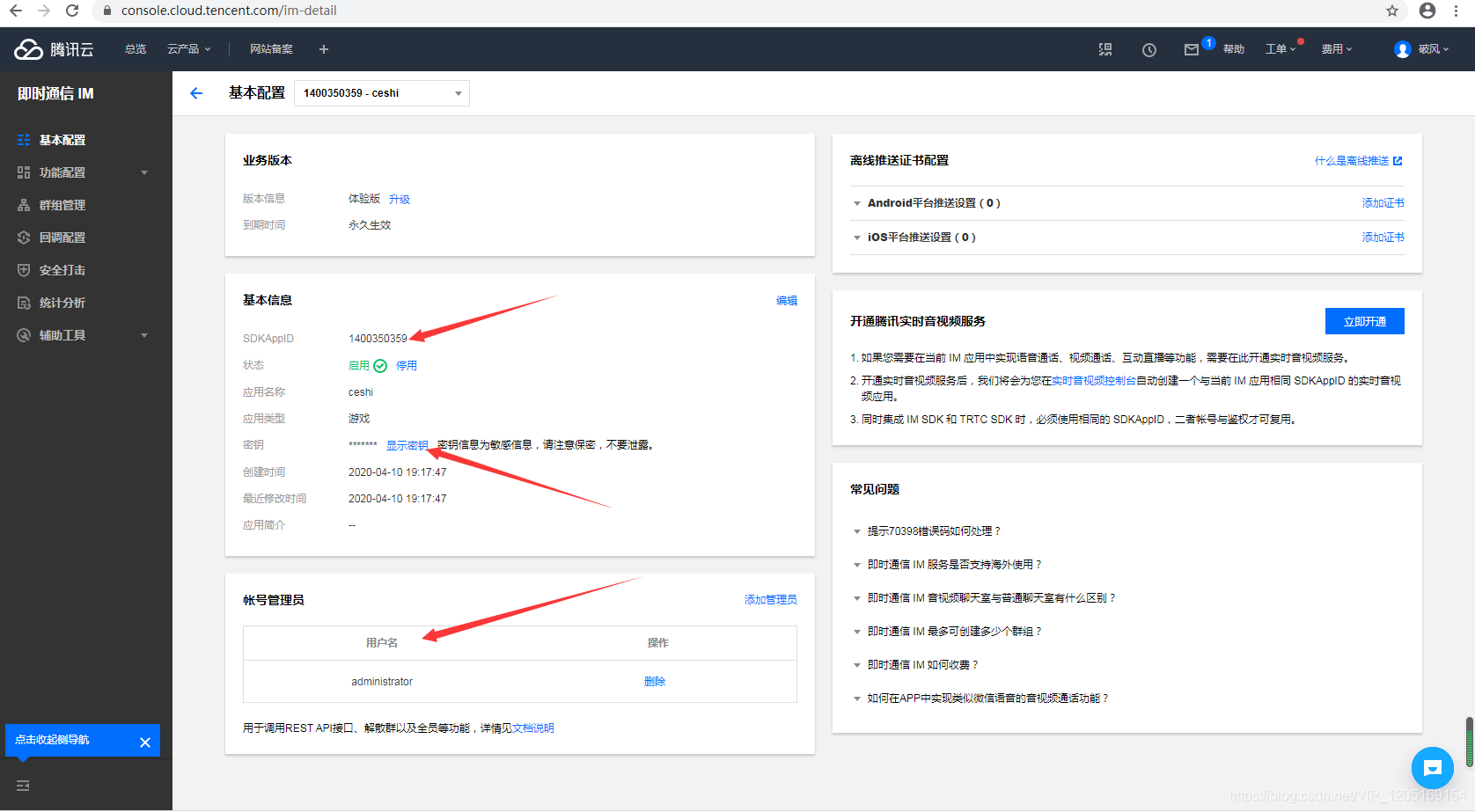Click the 基本配置 sidebar icon
Image resolution: width=1475 pixels, height=812 pixels.
tap(24, 140)
